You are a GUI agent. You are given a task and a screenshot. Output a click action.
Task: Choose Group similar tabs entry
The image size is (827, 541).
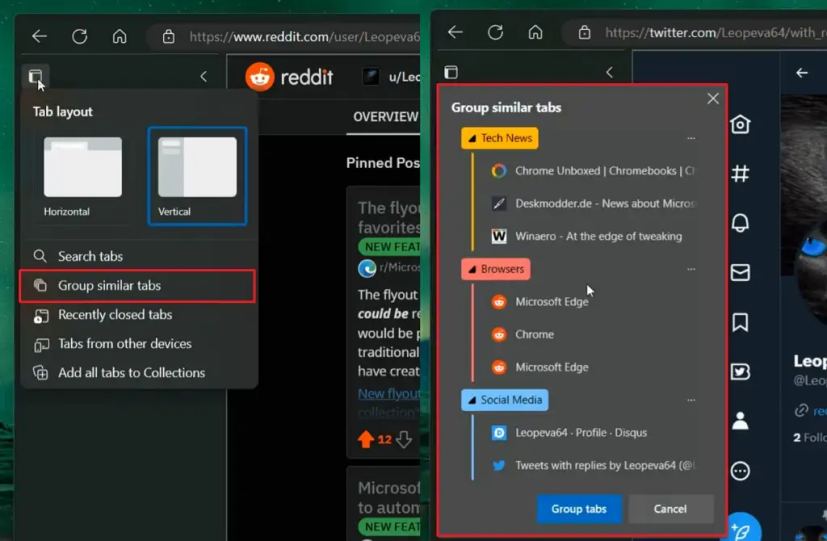tap(137, 286)
